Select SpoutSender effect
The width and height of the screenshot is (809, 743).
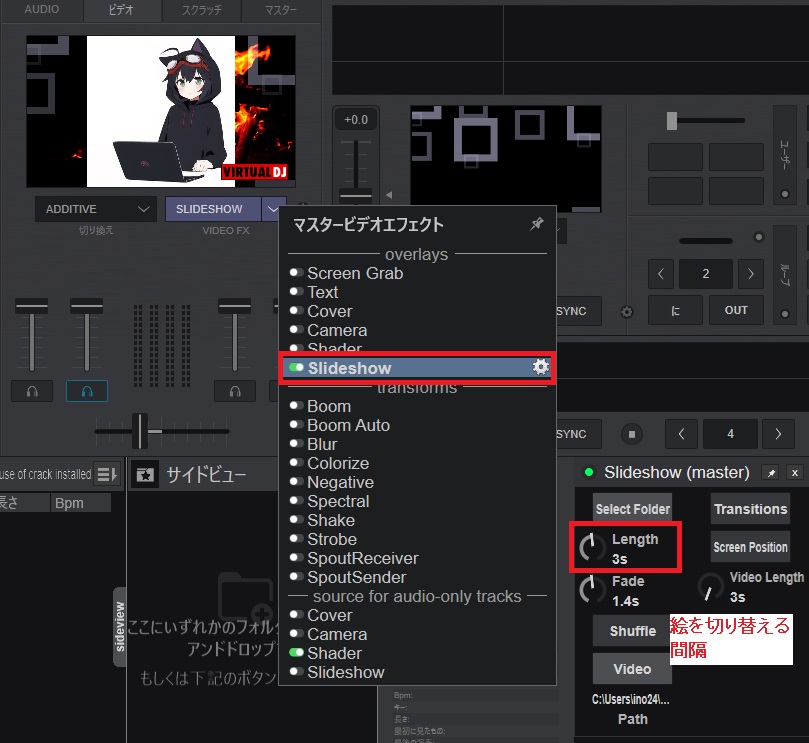click(x=357, y=577)
